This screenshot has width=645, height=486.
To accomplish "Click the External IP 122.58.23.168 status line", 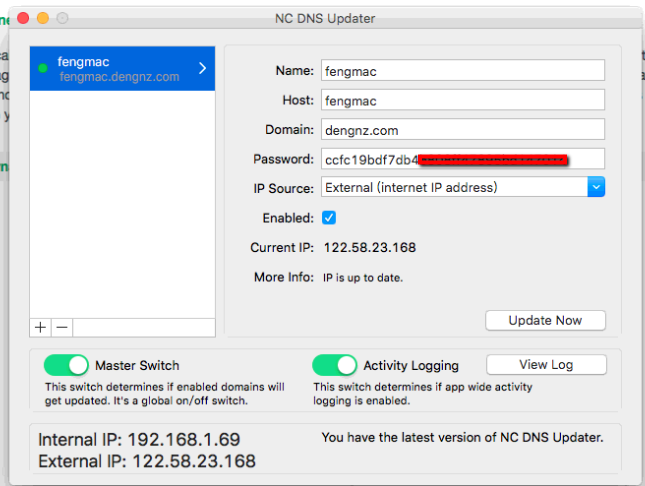I will coord(147,461).
